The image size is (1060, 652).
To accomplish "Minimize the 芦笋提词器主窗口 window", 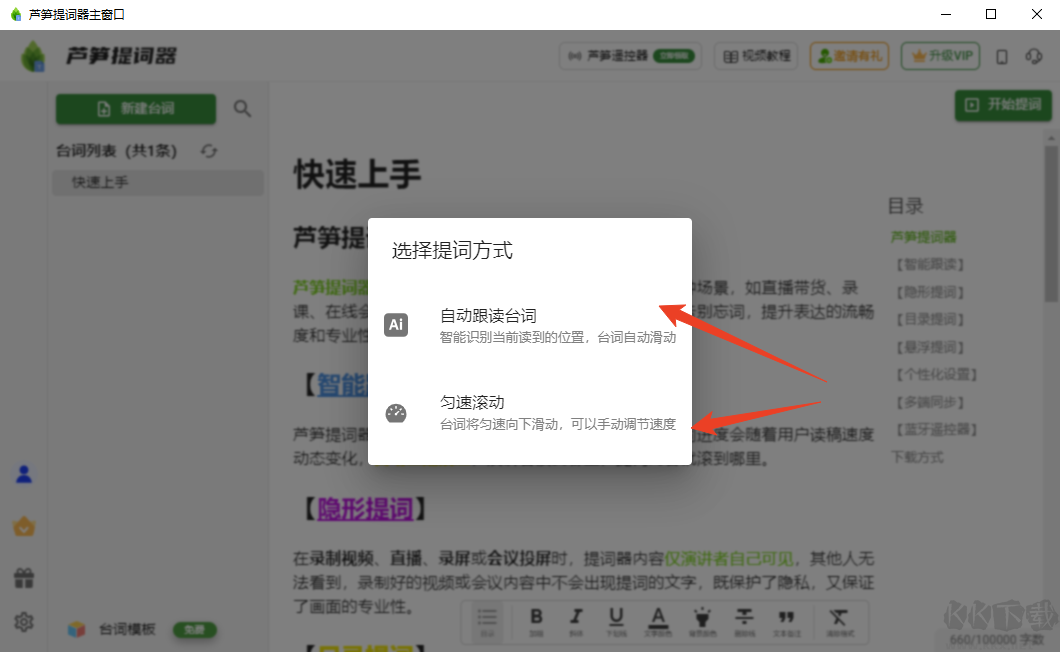I will pyautogui.click(x=946, y=14).
